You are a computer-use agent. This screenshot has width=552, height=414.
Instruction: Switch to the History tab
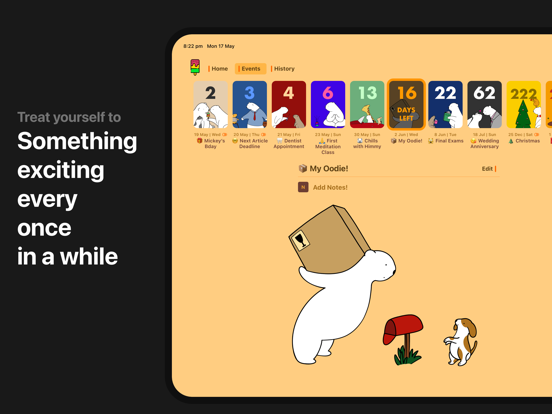pyautogui.click(x=283, y=69)
